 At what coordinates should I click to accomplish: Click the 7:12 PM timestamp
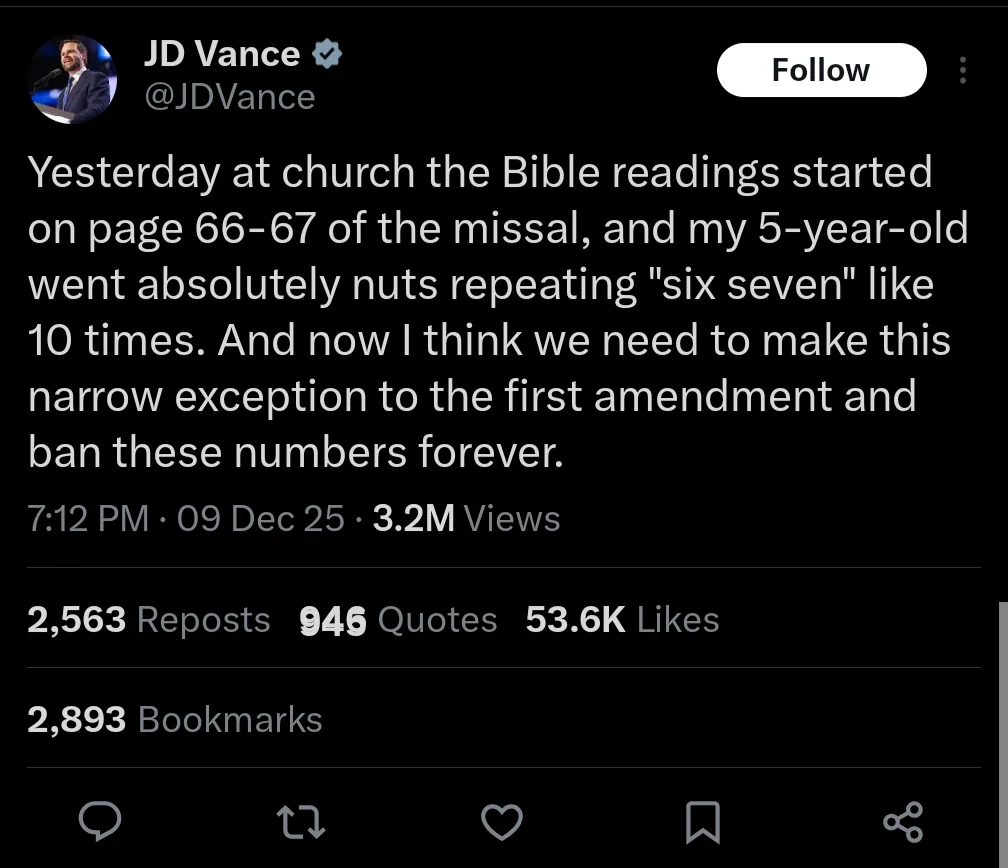click(x=88, y=518)
